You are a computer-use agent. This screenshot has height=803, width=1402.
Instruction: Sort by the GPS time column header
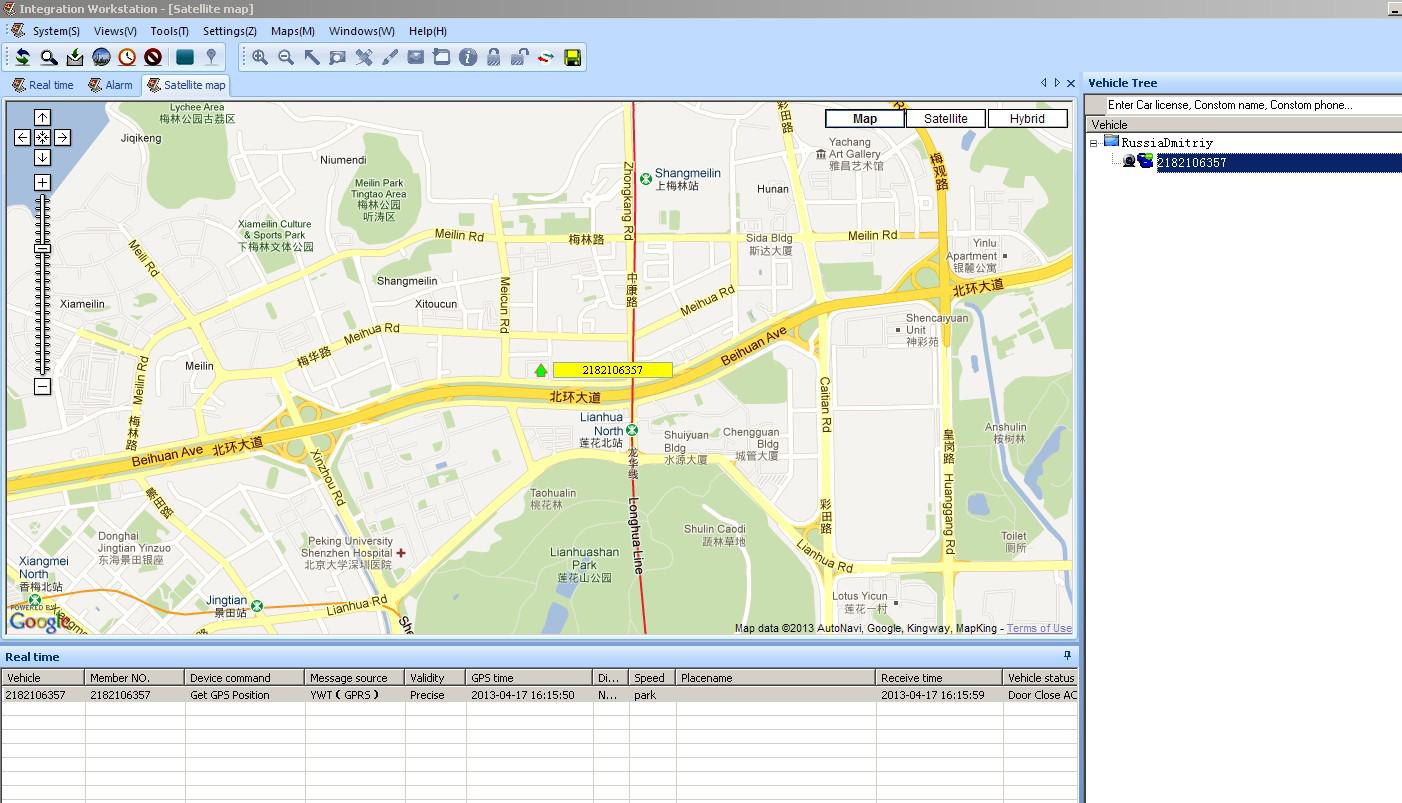[529, 677]
